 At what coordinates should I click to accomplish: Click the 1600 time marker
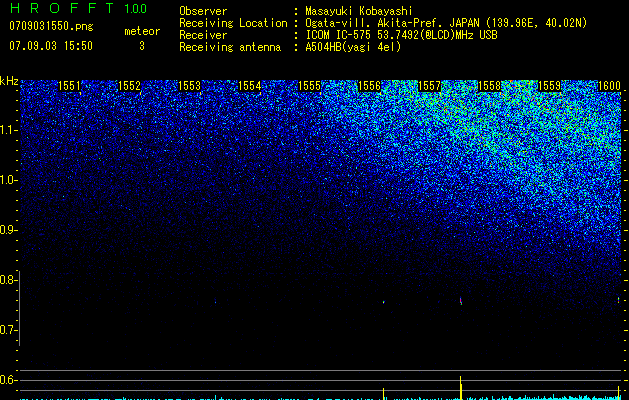click(x=609, y=86)
